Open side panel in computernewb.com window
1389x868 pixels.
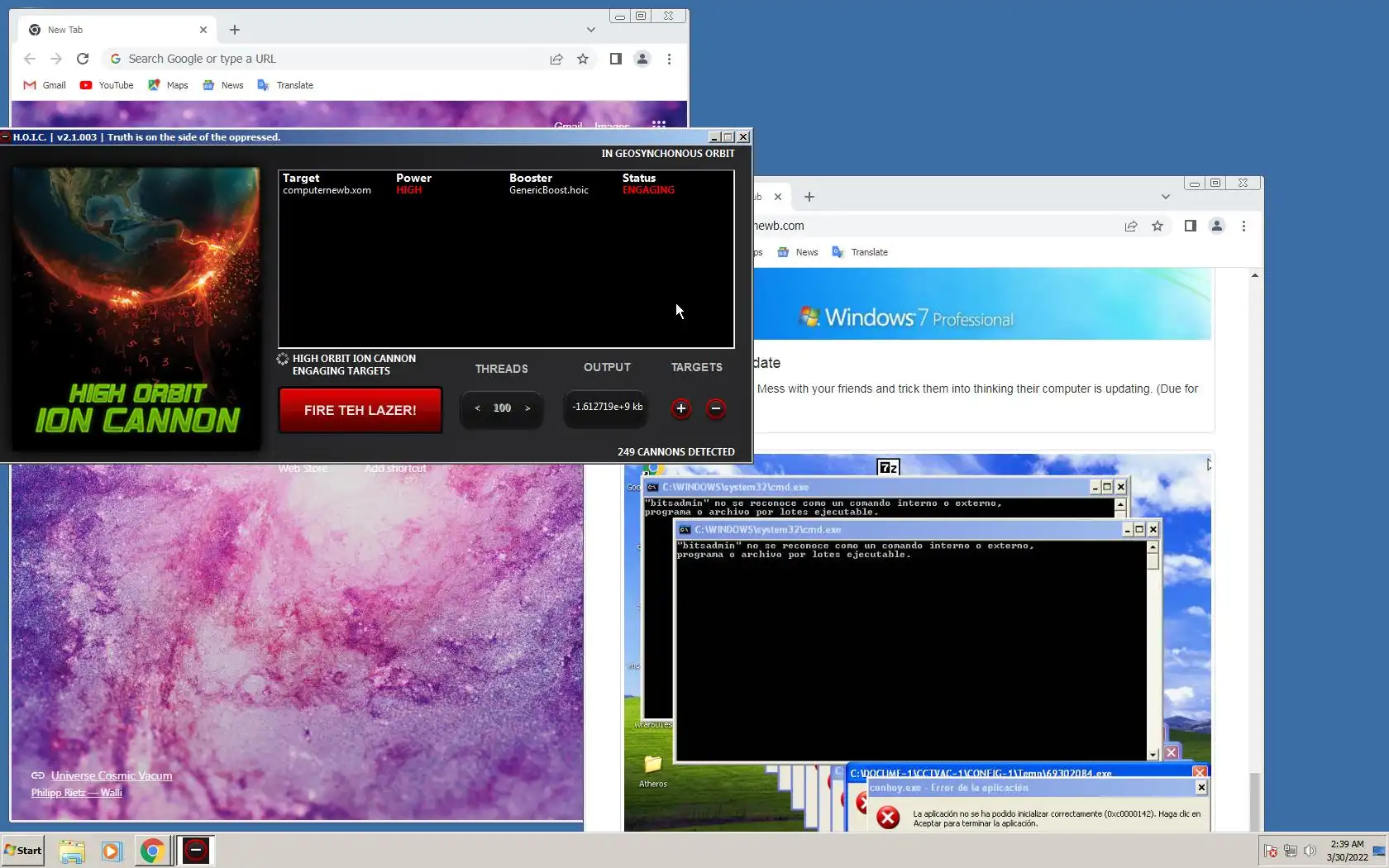click(x=1190, y=226)
